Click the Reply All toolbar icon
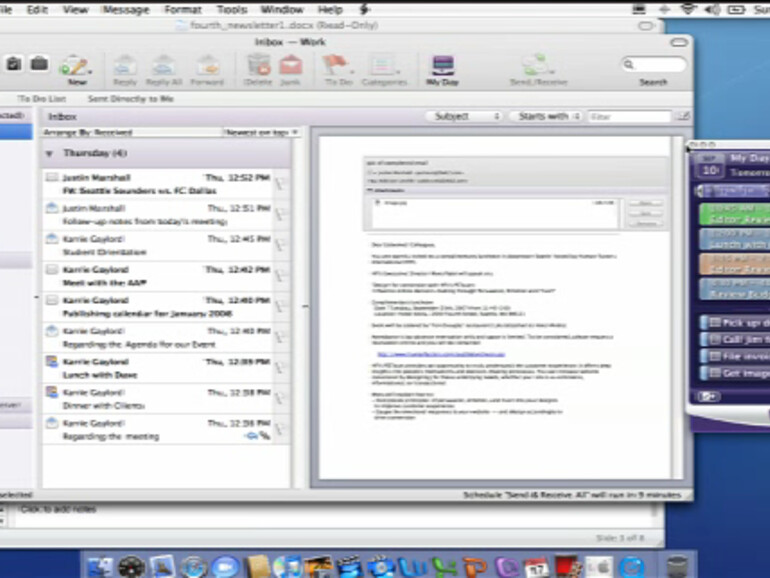Viewport: 770px width, 578px height. tap(164, 66)
